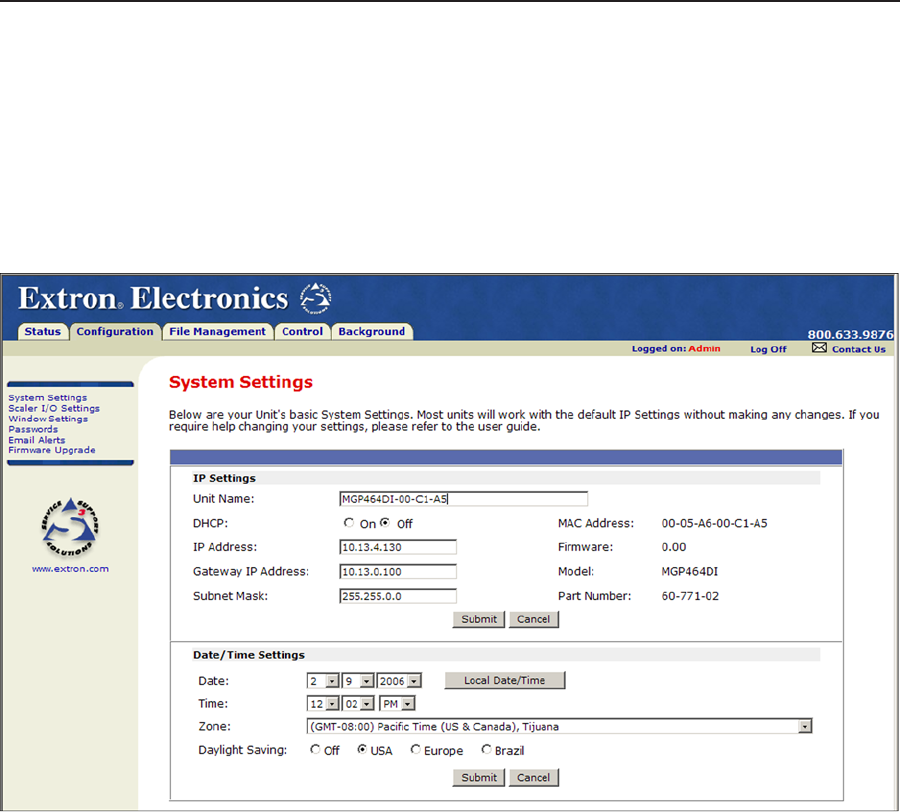The height and width of the screenshot is (812, 900).
Task: Open System Settings in sidebar
Action: [x=48, y=398]
